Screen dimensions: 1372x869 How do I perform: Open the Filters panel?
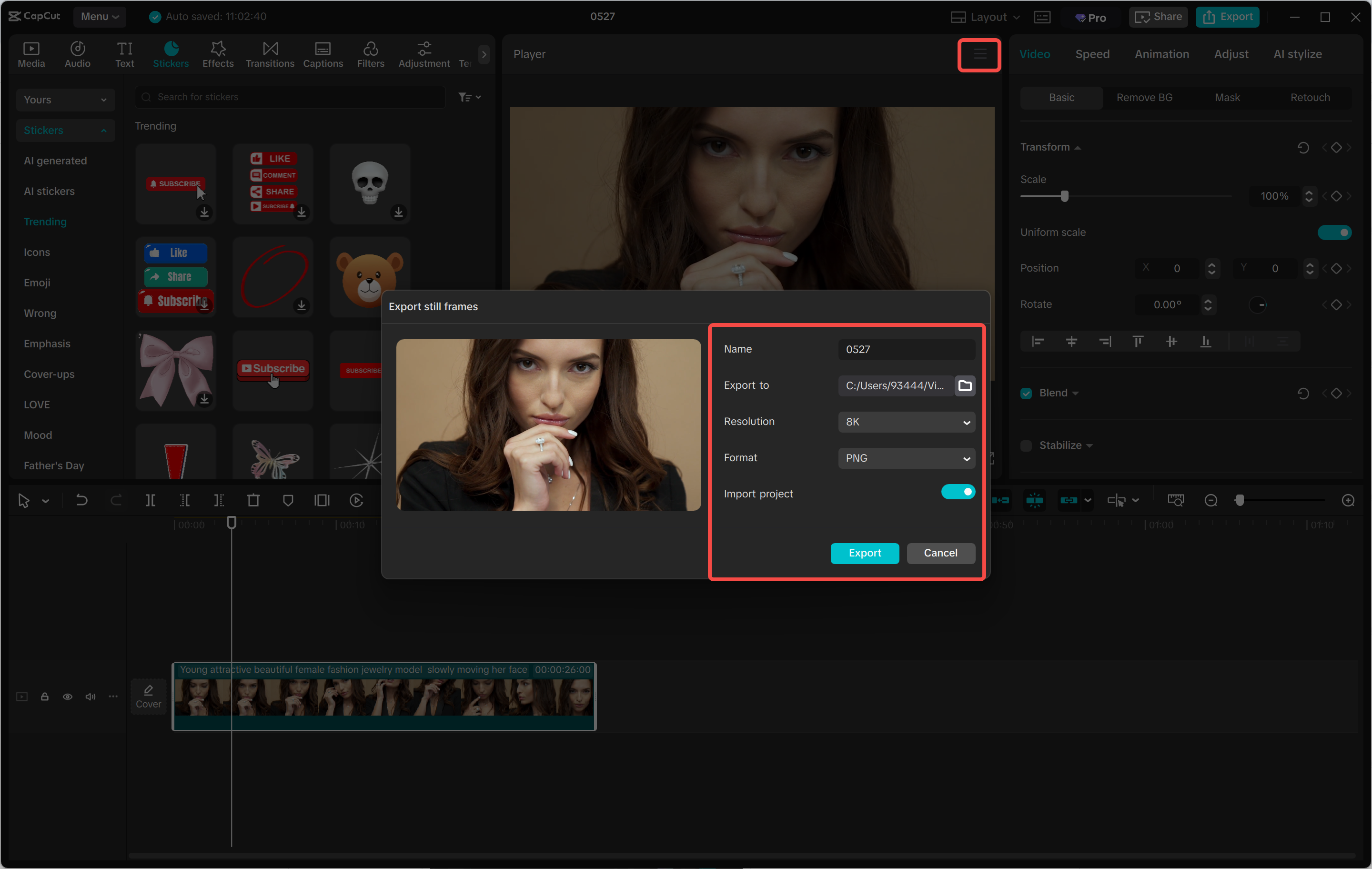(x=371, y=54)
